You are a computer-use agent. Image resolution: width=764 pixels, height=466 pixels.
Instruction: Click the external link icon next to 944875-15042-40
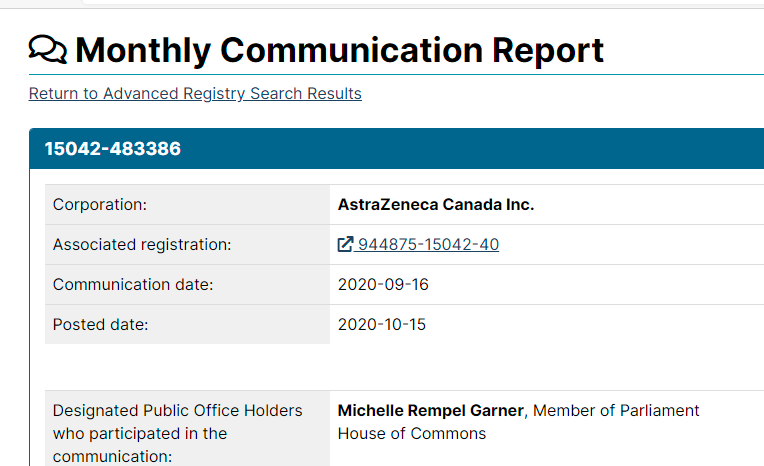[345, 245]
